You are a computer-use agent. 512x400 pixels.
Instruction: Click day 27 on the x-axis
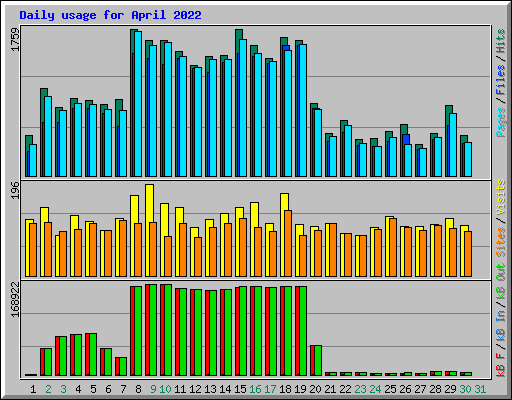pyautogui.click(x=420, y=389)
